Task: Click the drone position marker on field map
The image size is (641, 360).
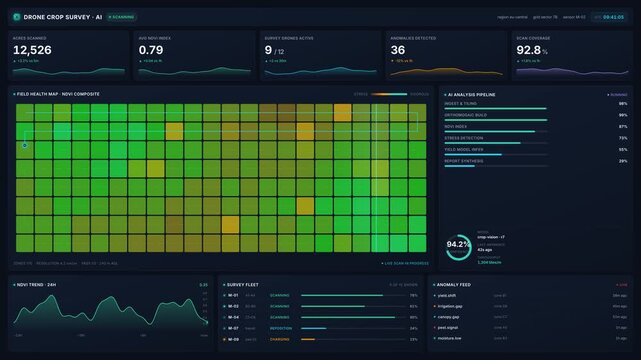Action: click(x=25, y=145)
